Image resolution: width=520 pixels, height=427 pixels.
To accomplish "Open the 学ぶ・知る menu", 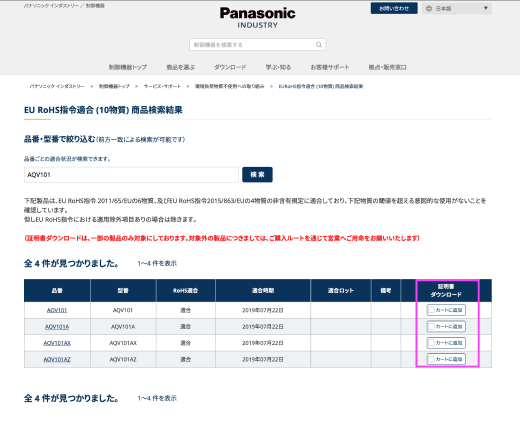I will point(278,67).
